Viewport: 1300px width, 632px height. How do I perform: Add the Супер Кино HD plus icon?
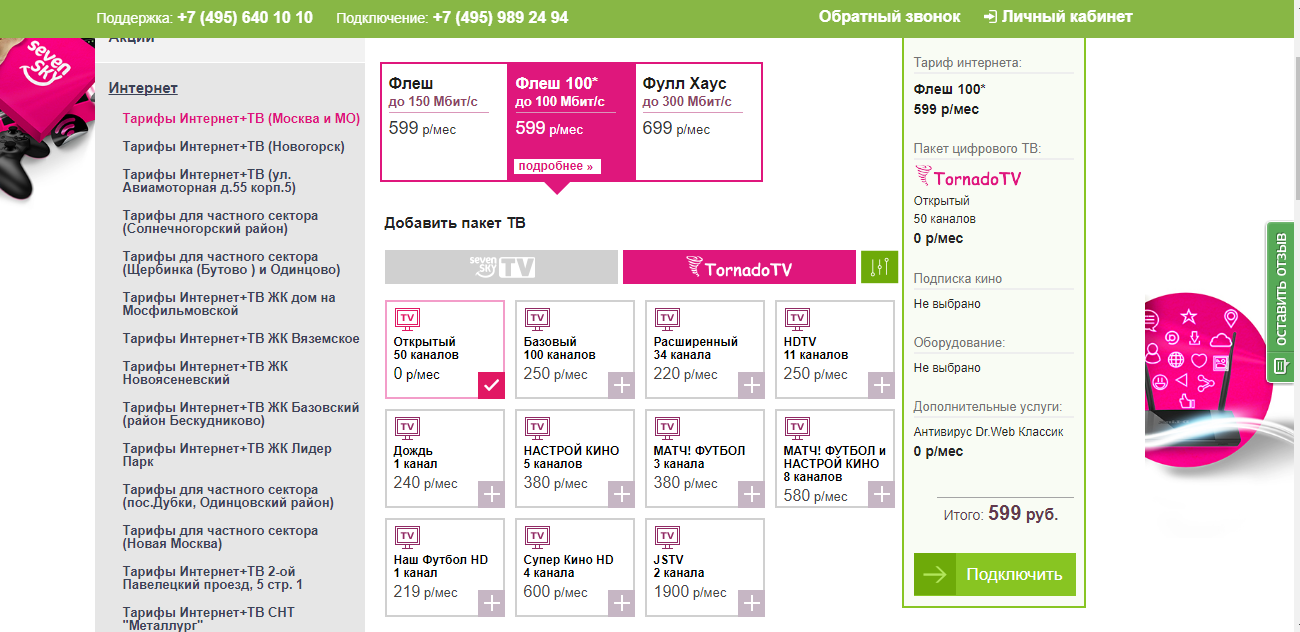coord(621,603)
